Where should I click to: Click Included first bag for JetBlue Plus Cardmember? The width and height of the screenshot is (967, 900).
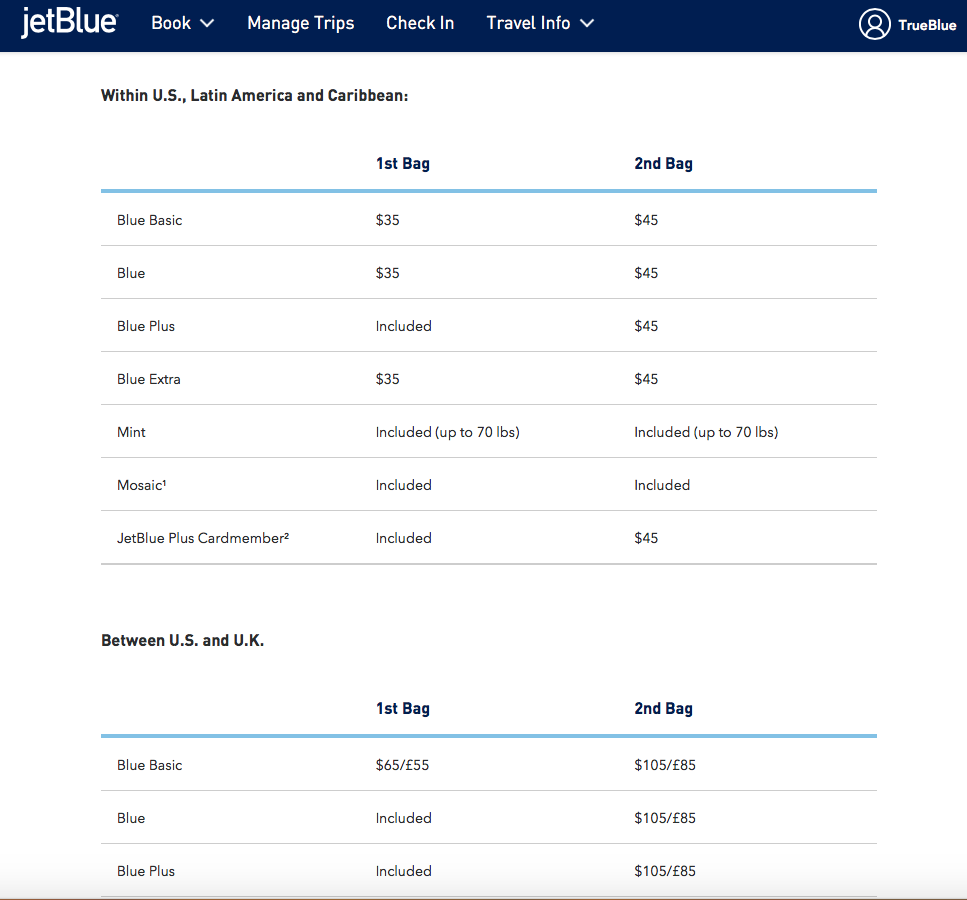click(x=403, y=539)
